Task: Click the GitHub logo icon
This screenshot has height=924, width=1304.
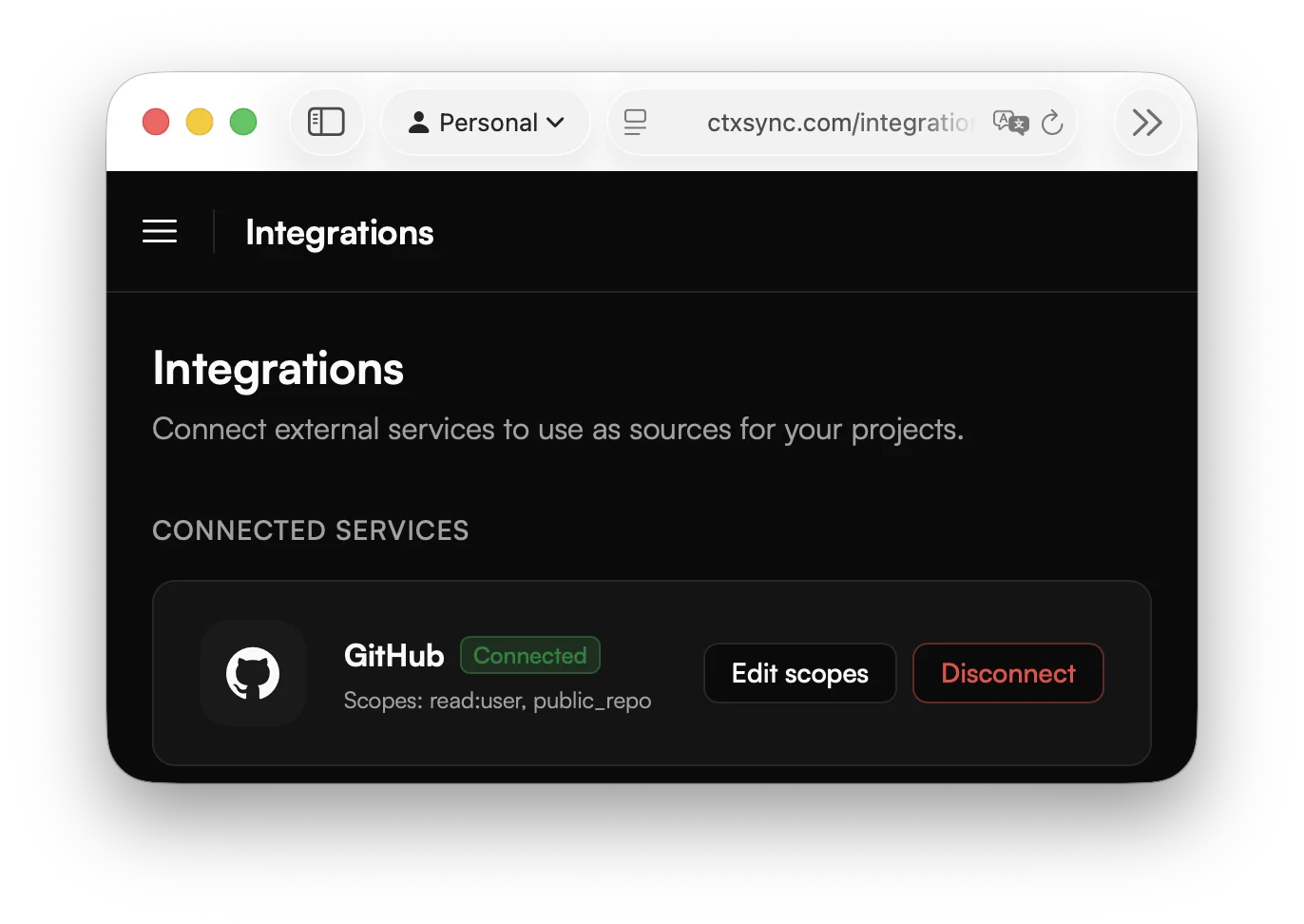Action: [x=253, y=673]
